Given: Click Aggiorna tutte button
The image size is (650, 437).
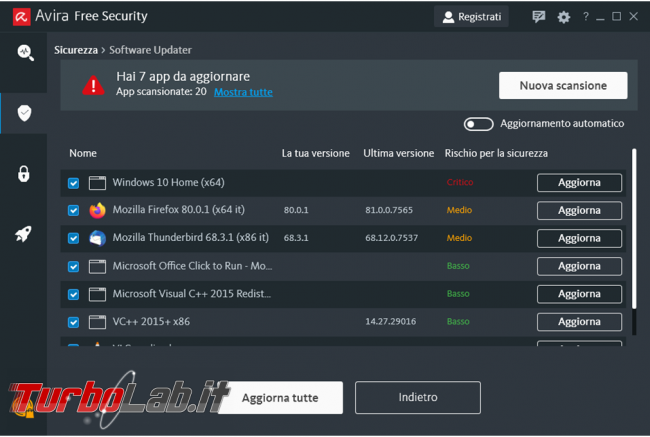Looking at the screenshot, I should tap(280, 398).
